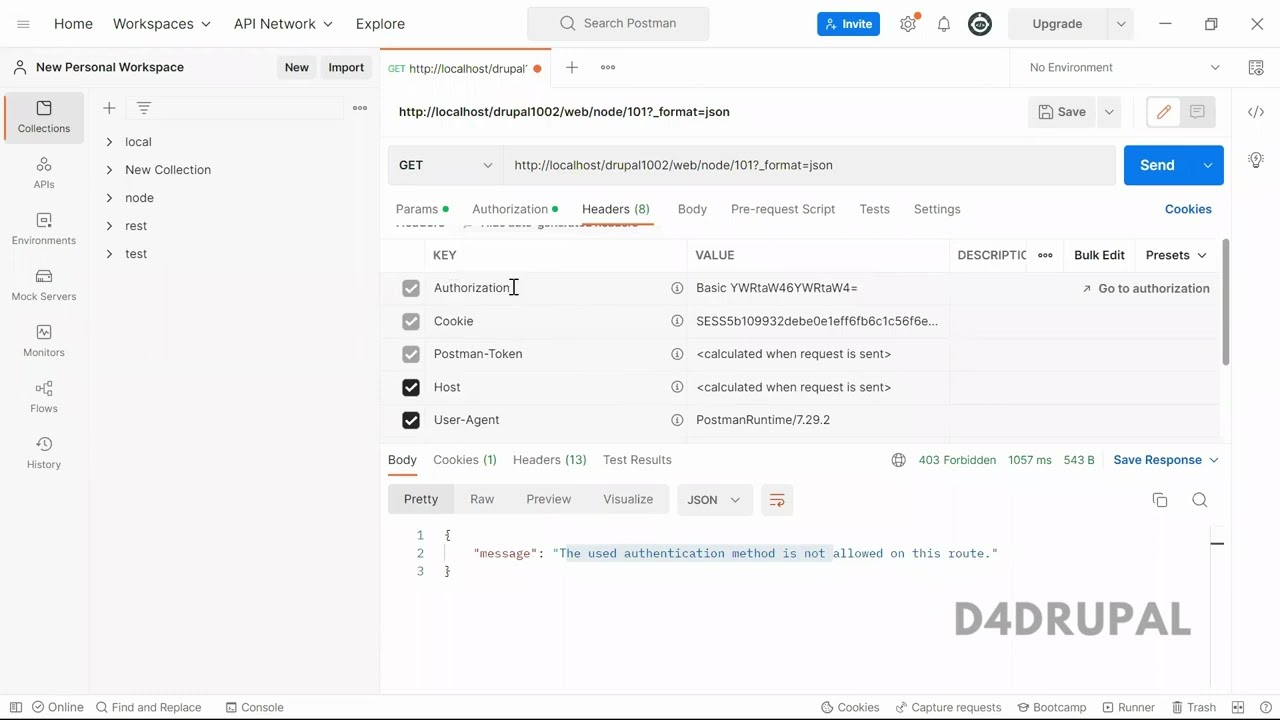Uncheck the User-Agent header checkbox

point(411,420)
